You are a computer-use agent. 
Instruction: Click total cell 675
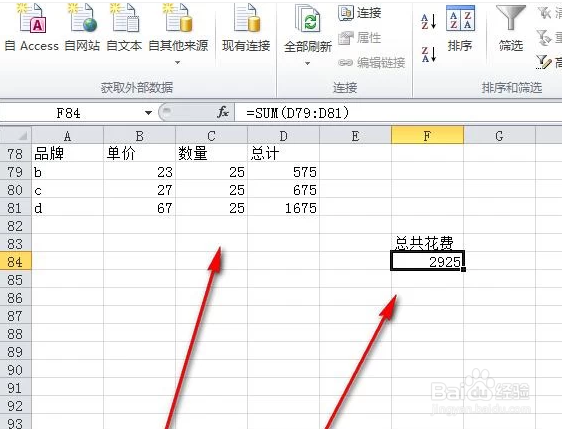(x=284, y=190)
